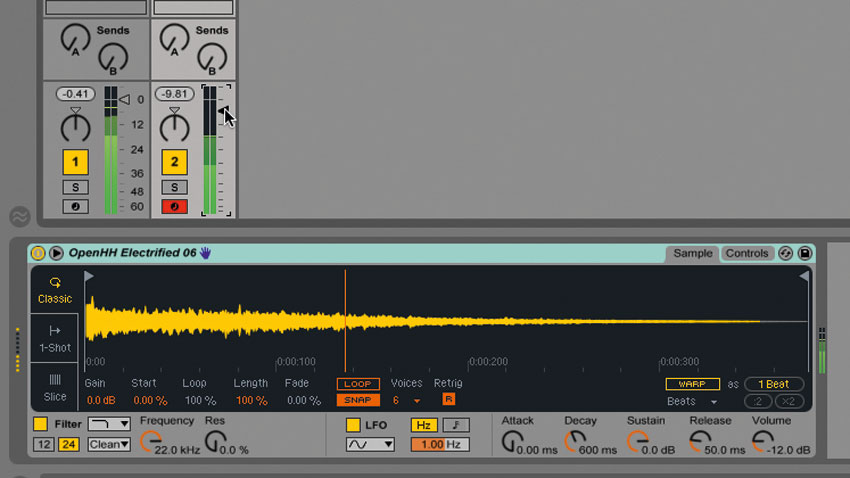The width and height of the screenshot is (850, 478).
Task: Toggle the SNAP button
Action: 358,400
